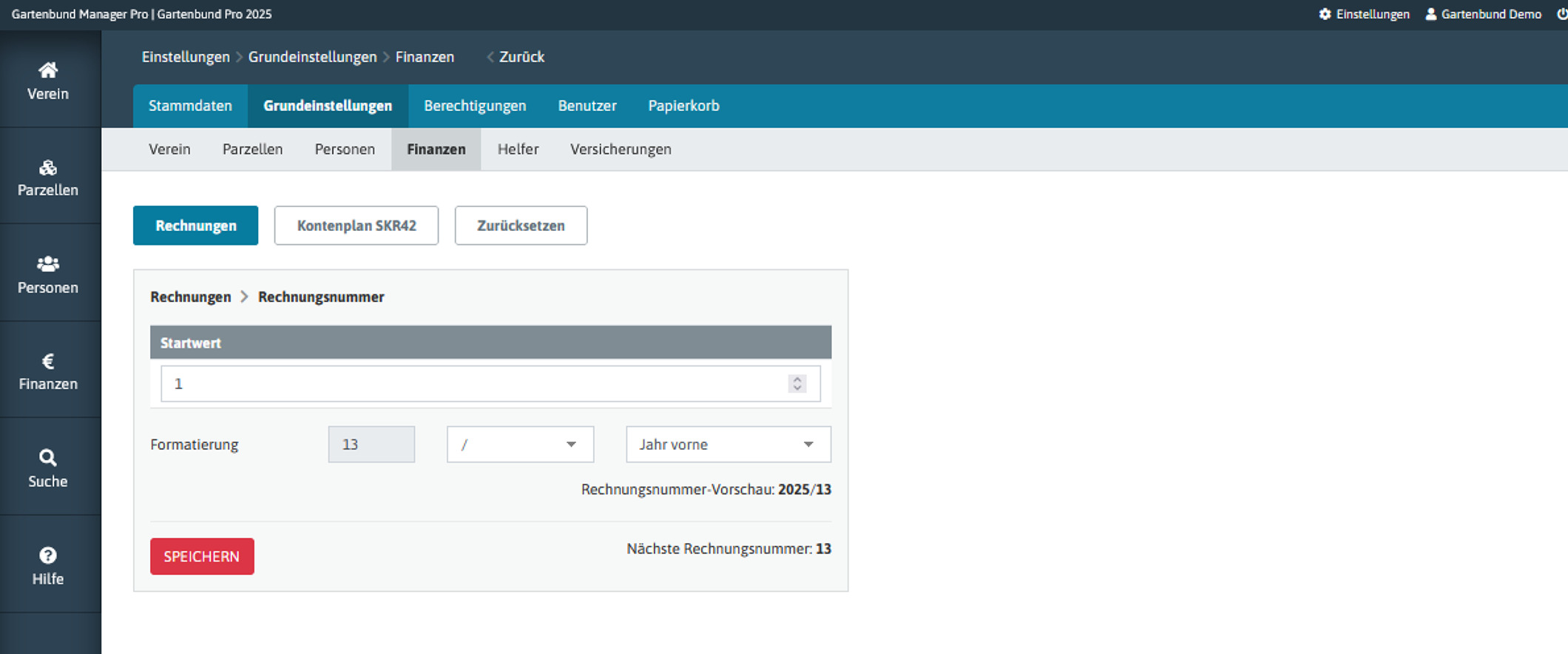Switch to Stammdaten tab
The height and width of the screenshot is (654, 1568).
190,106
